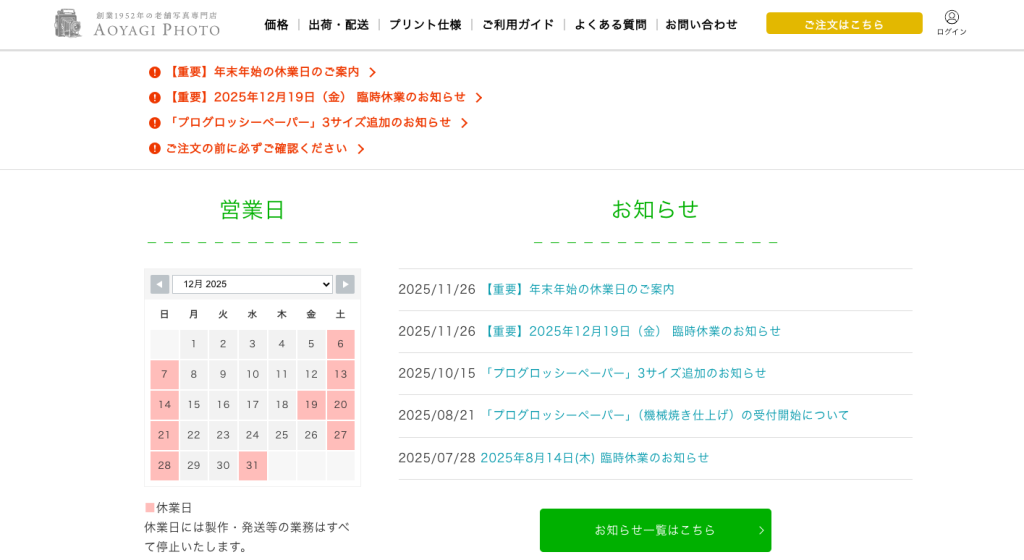Open the 価格 menu item
Screen dimensions: 1024x560
[276, 24]
